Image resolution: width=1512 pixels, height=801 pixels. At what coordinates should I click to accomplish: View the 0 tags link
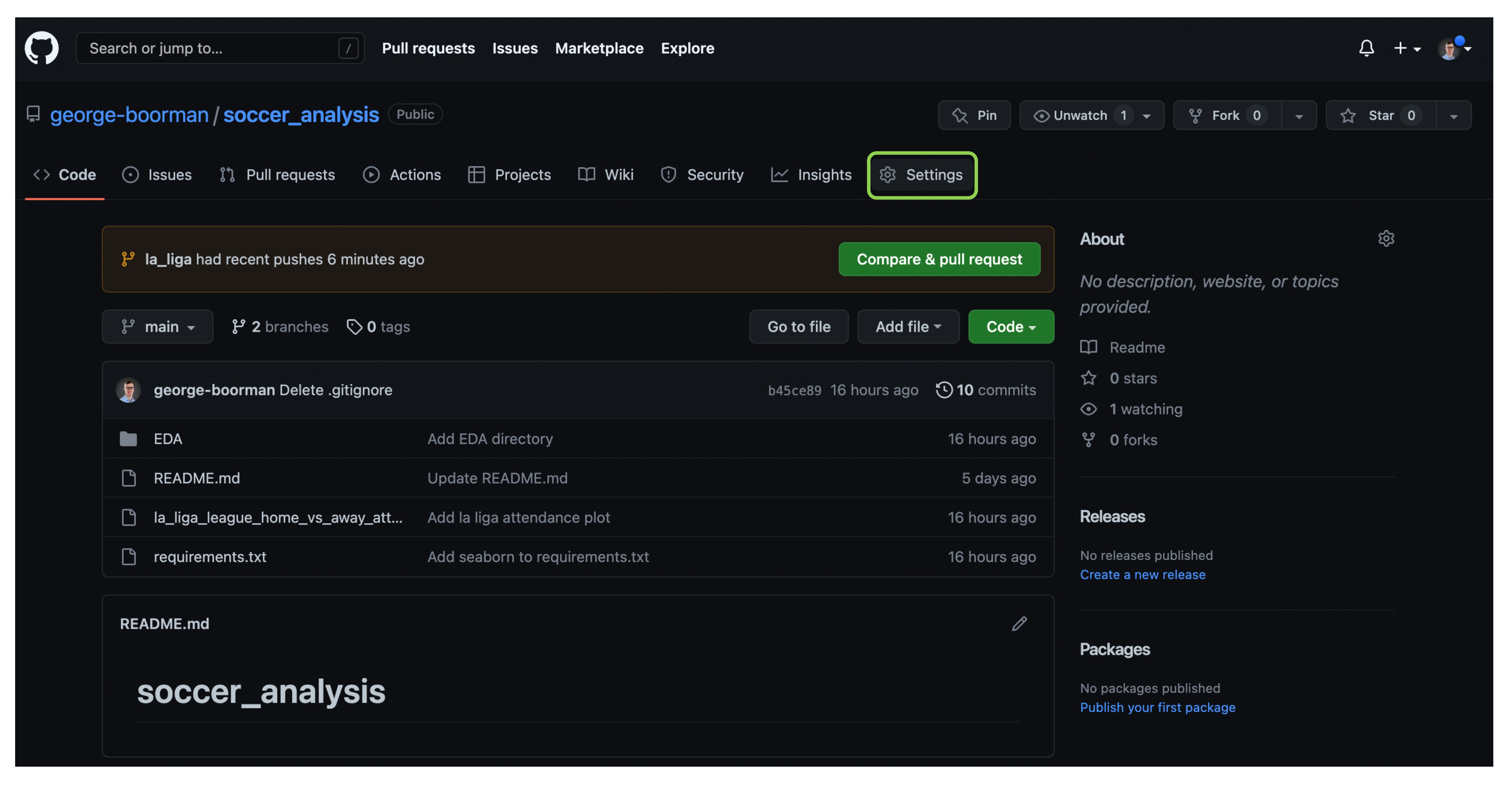coord(379,327)
